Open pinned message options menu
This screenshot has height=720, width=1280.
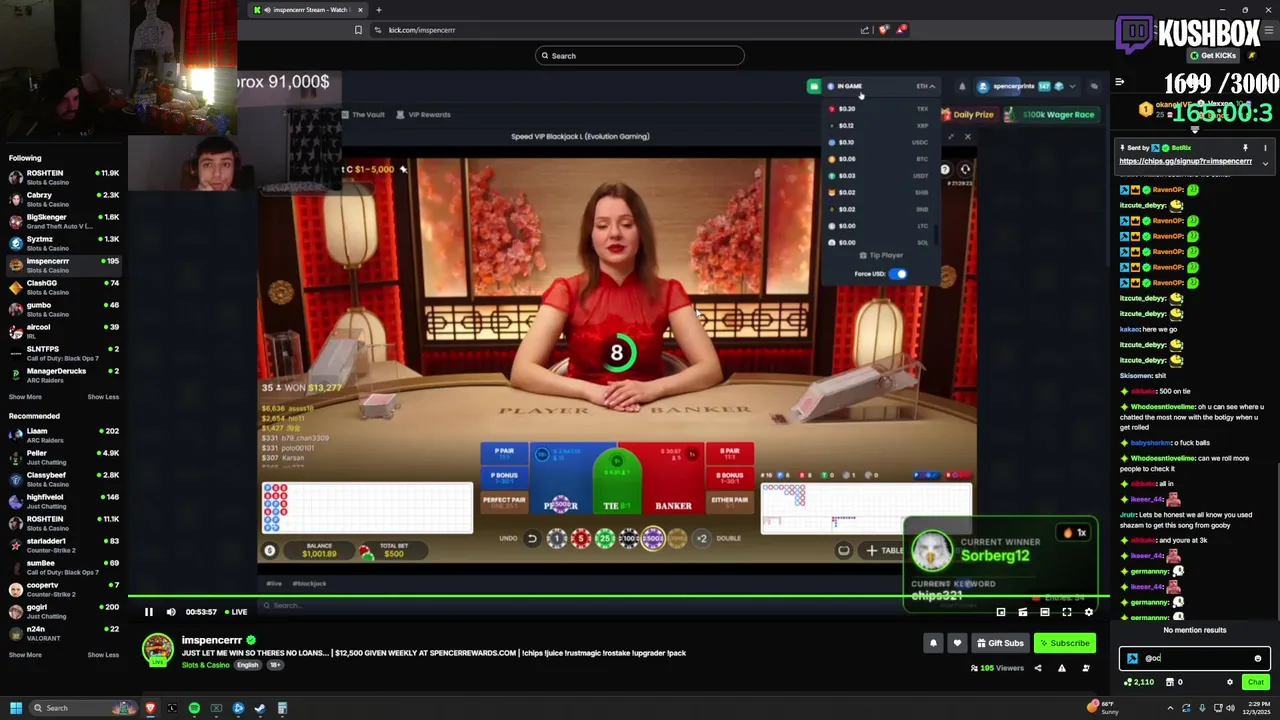pyautogui.click(x=1265, y=148)
